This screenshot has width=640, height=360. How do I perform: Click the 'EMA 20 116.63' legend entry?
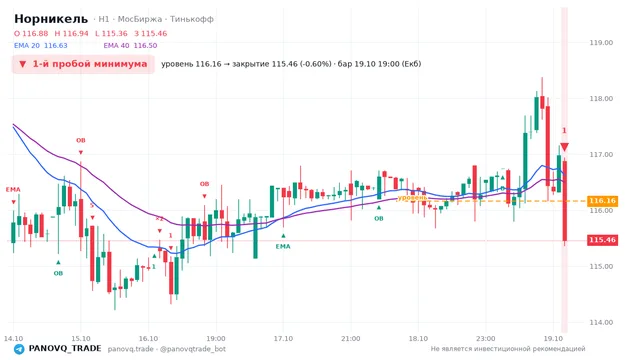tap(41, 45)
